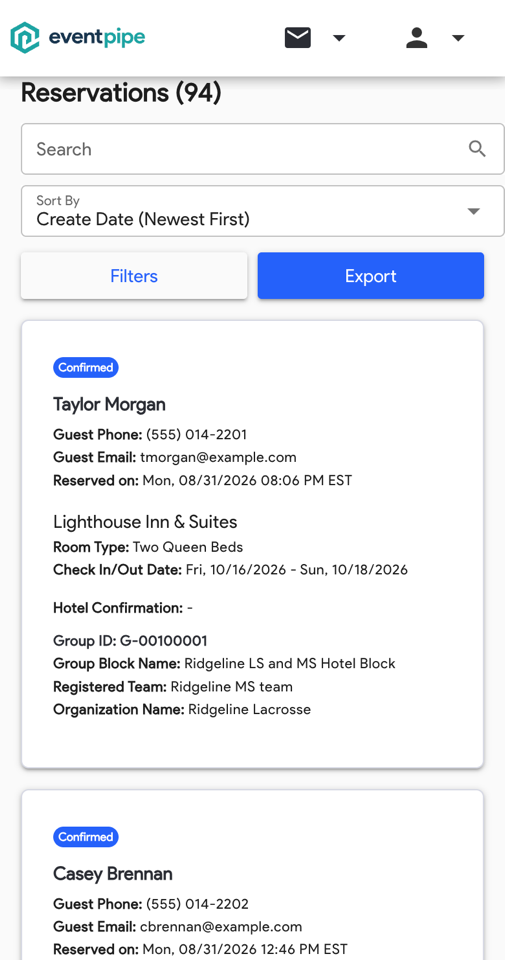Screen dimensions: 505x960
Task: Open the Casey Brennan guest name
Action: click(x=113, y=874)
